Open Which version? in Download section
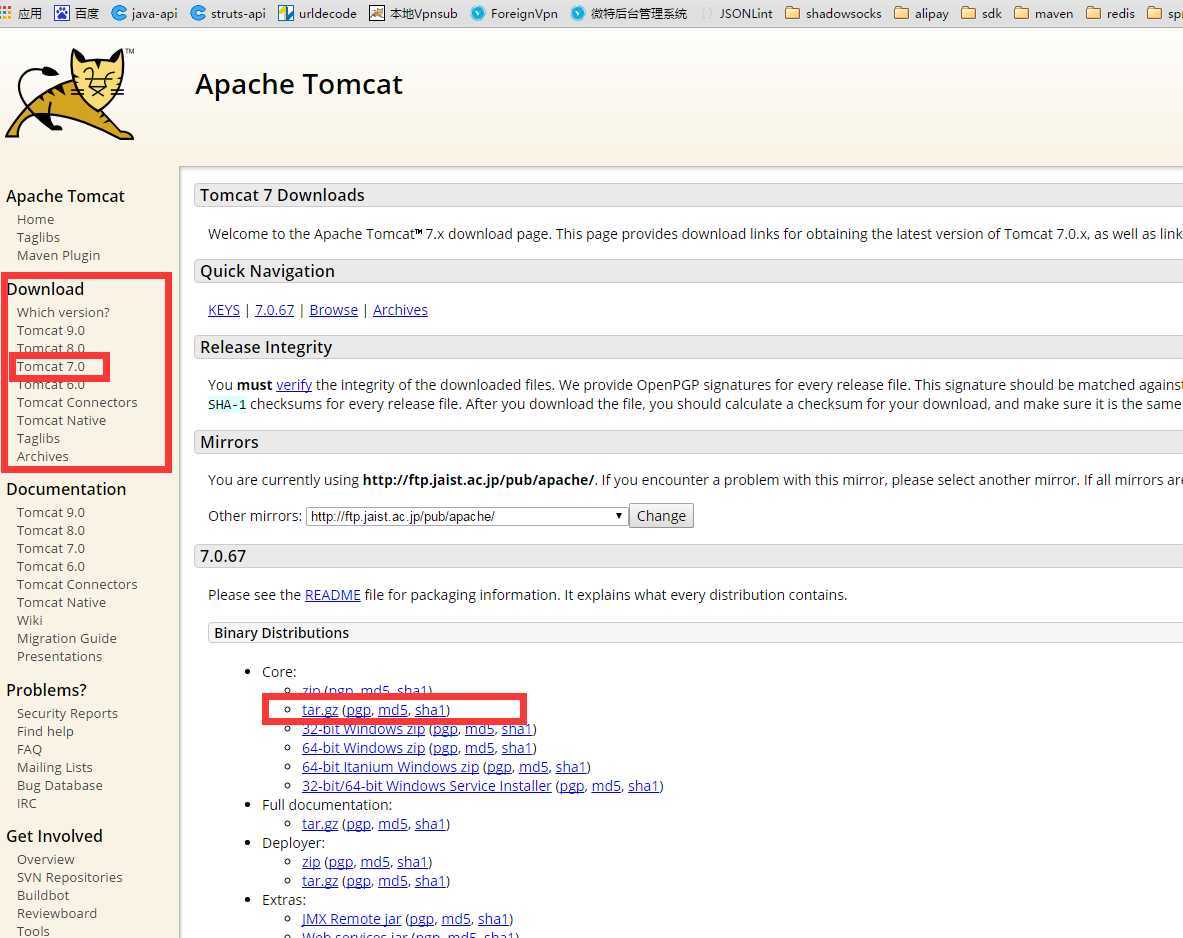Screen dimensions: 1183x938 click(63, 312)
